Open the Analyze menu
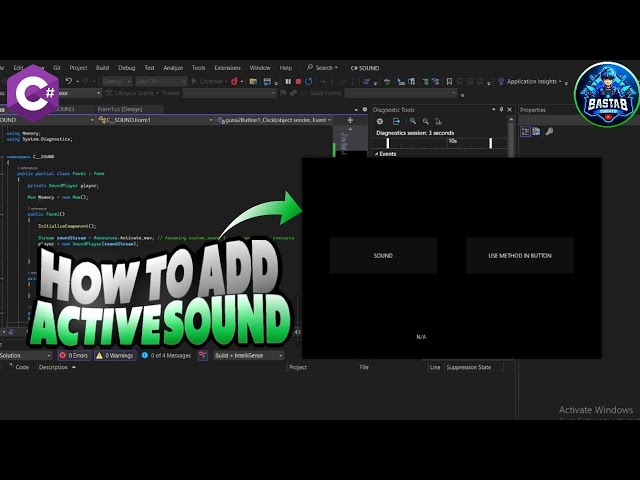Image resolution: width=640 pixels, height=480 pixels. pos(173,68)
